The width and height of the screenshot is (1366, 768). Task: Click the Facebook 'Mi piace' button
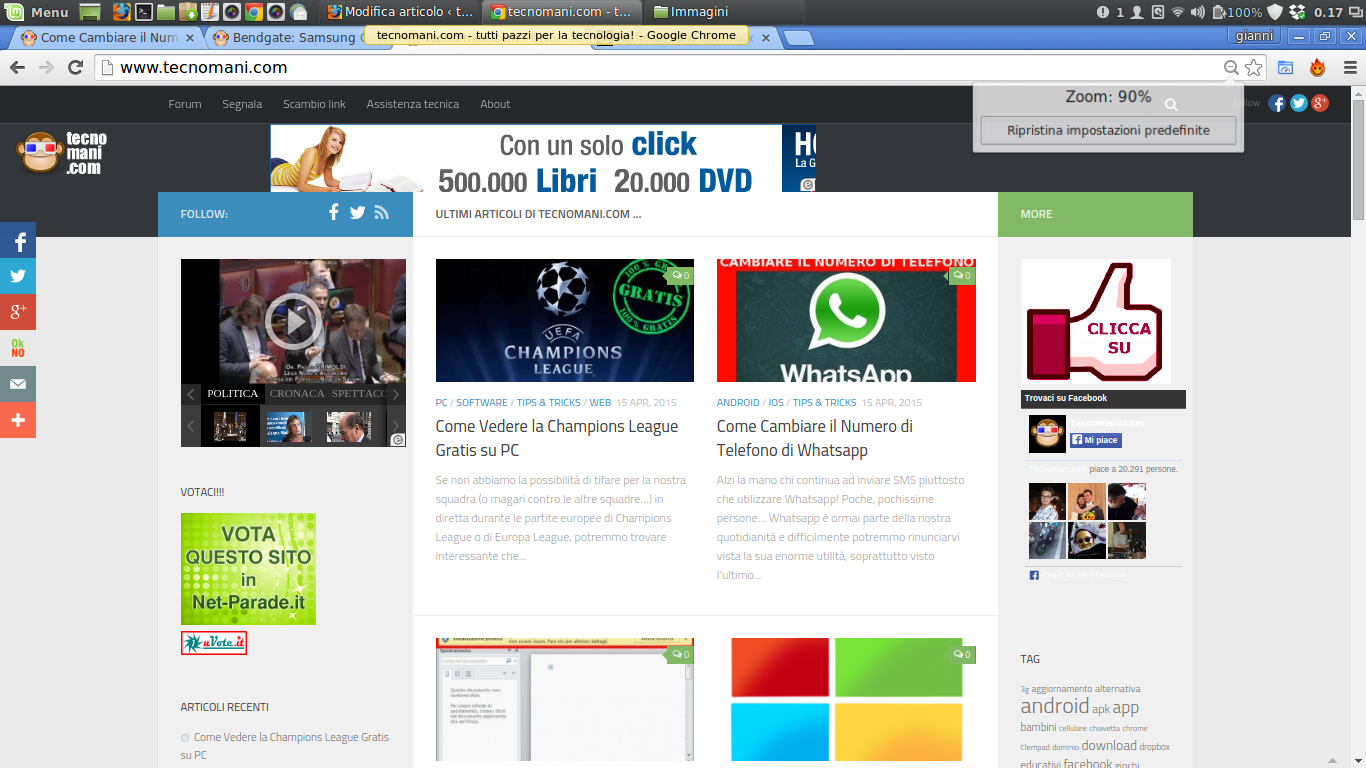pos(1096,440)
